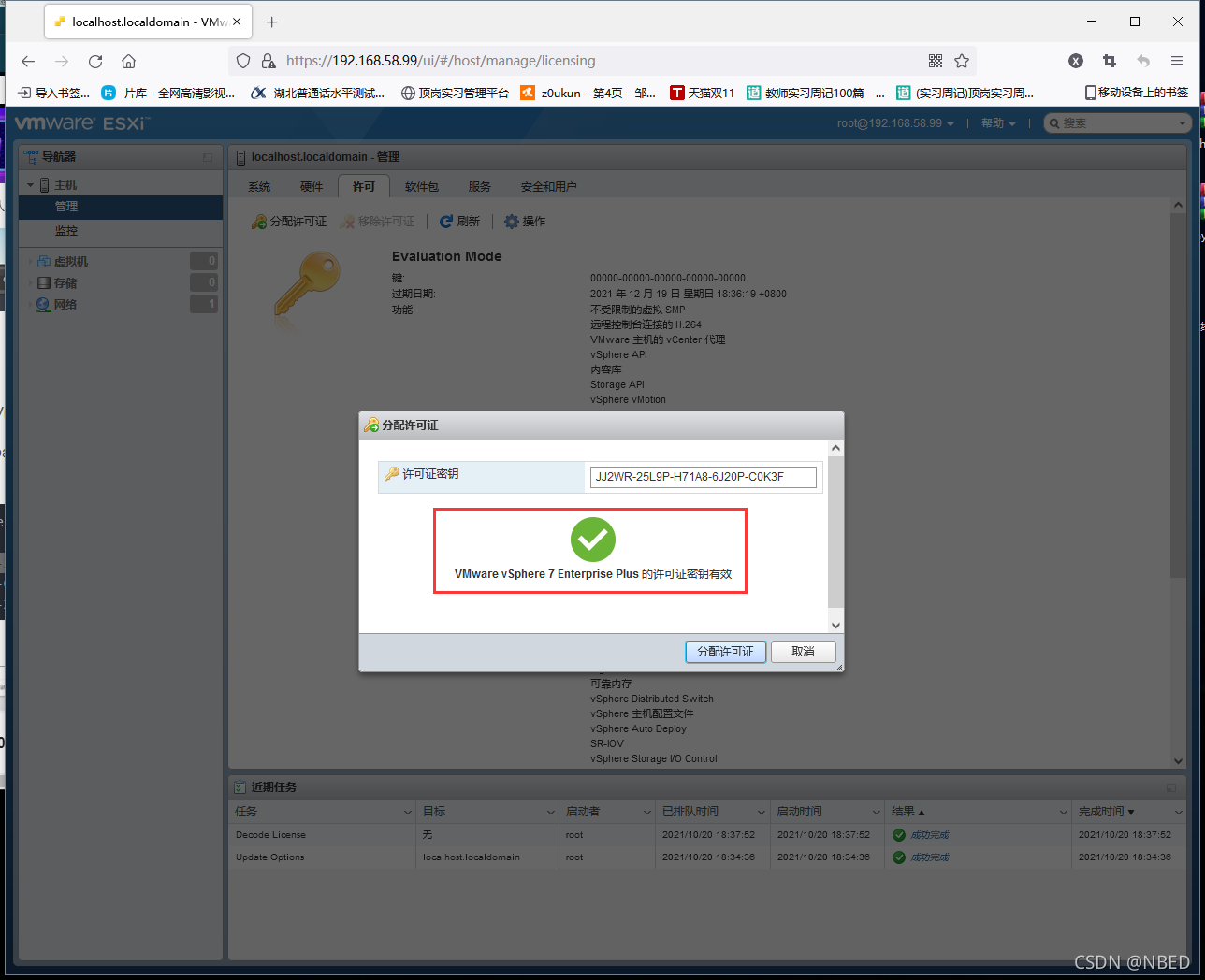Open 启动时间 column dropdown arrow
The width and height of the screenshot is (1205, 980).
(x=877, y=813)
